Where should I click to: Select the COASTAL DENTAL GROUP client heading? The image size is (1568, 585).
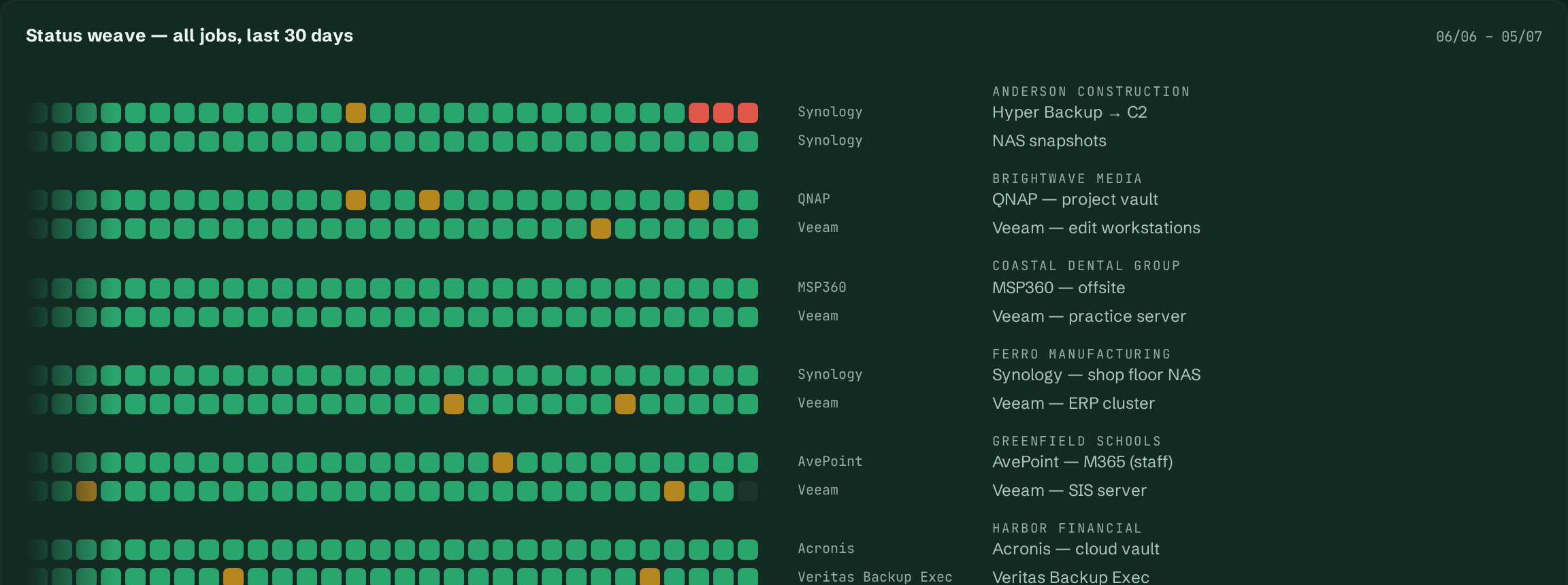tap(1086, 265)
